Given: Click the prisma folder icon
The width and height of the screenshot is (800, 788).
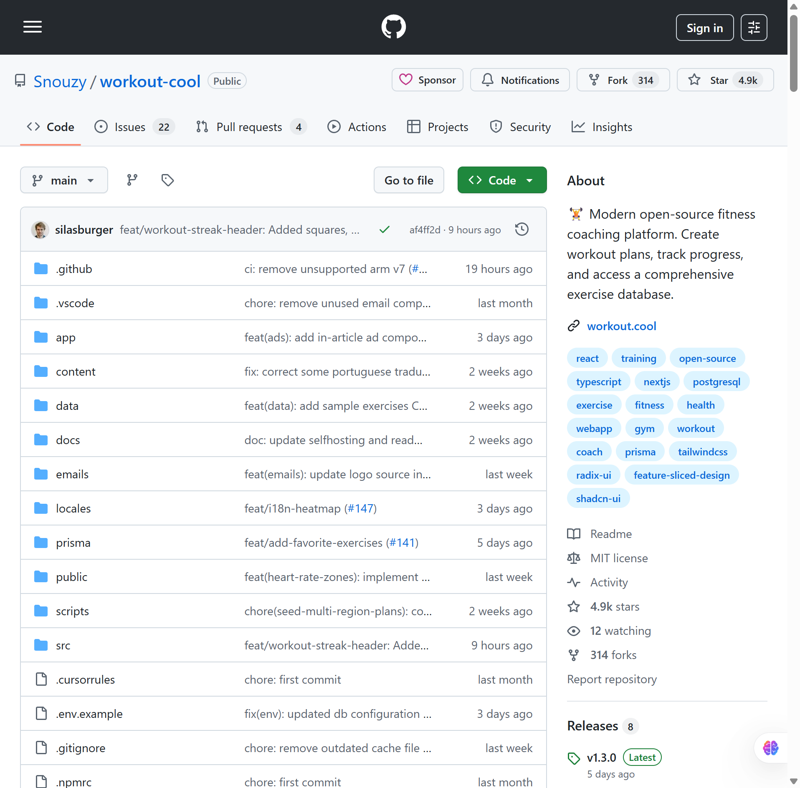Looking at the screenshot, I should [x=41, y=542].
